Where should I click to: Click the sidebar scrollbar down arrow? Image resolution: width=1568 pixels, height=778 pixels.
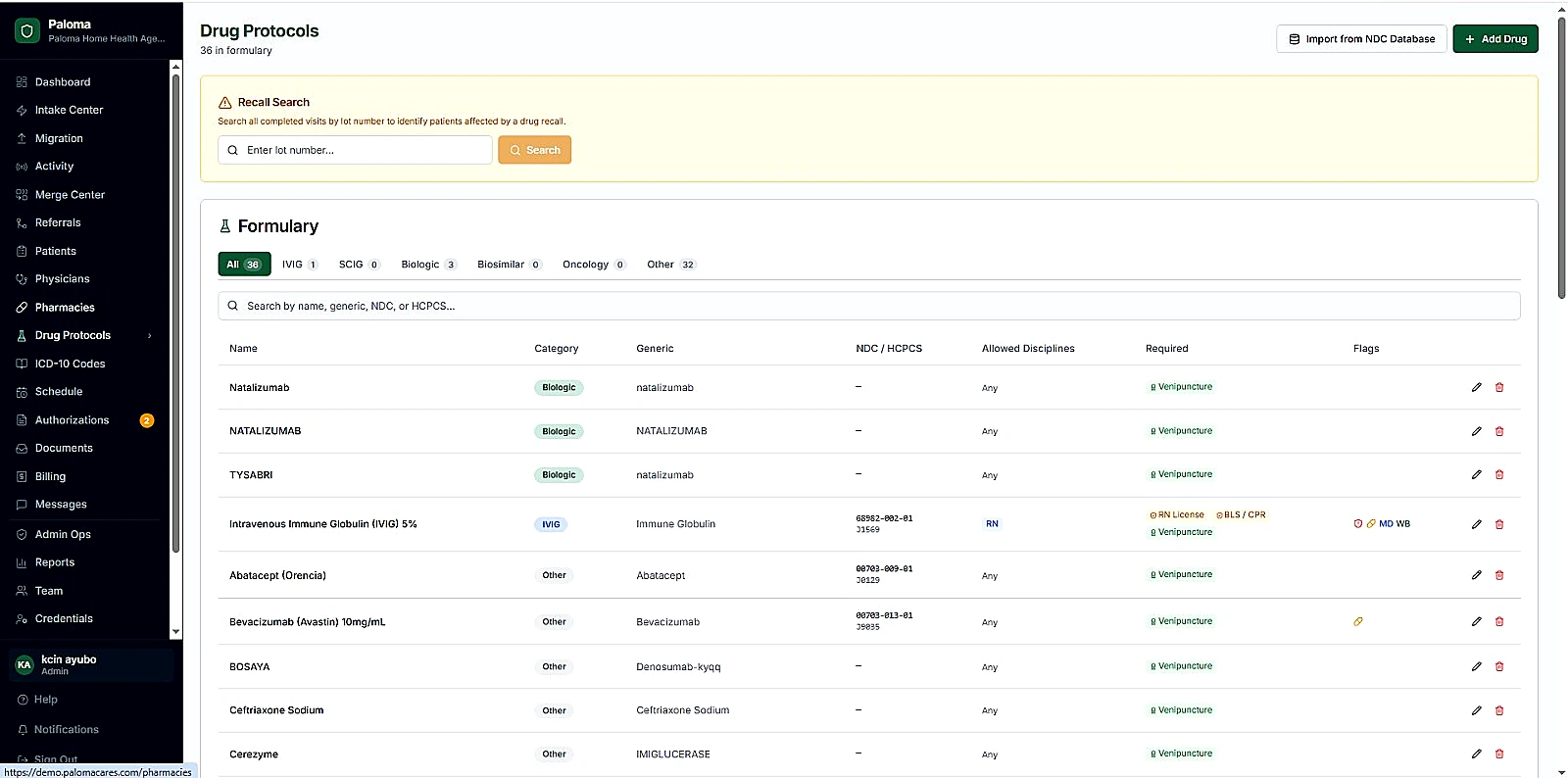coord(176,633)
